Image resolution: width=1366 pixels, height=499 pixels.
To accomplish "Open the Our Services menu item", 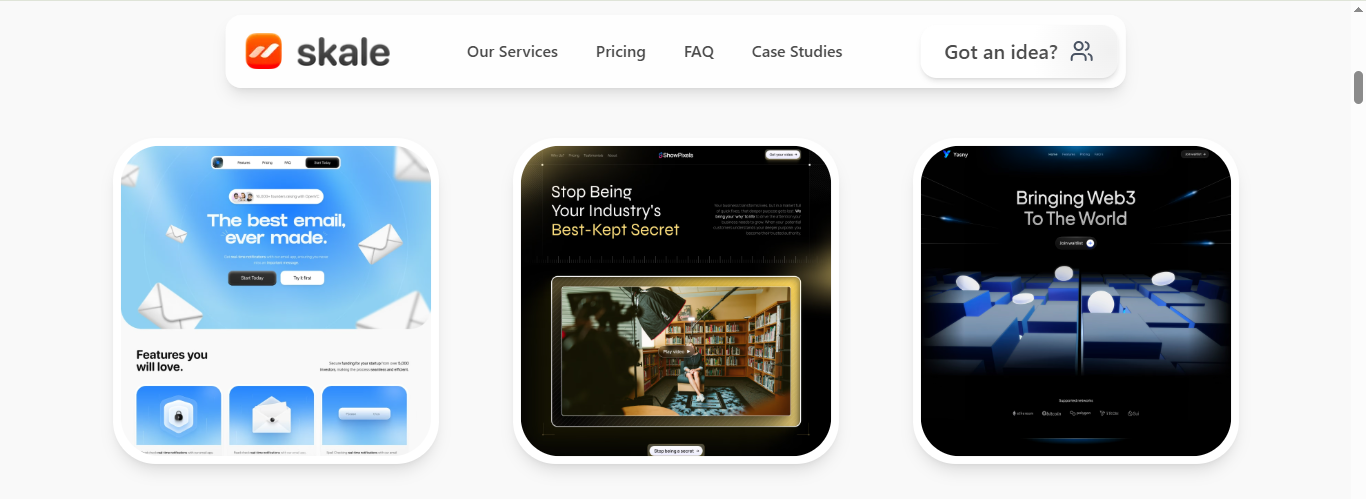I will click(512, 52).
